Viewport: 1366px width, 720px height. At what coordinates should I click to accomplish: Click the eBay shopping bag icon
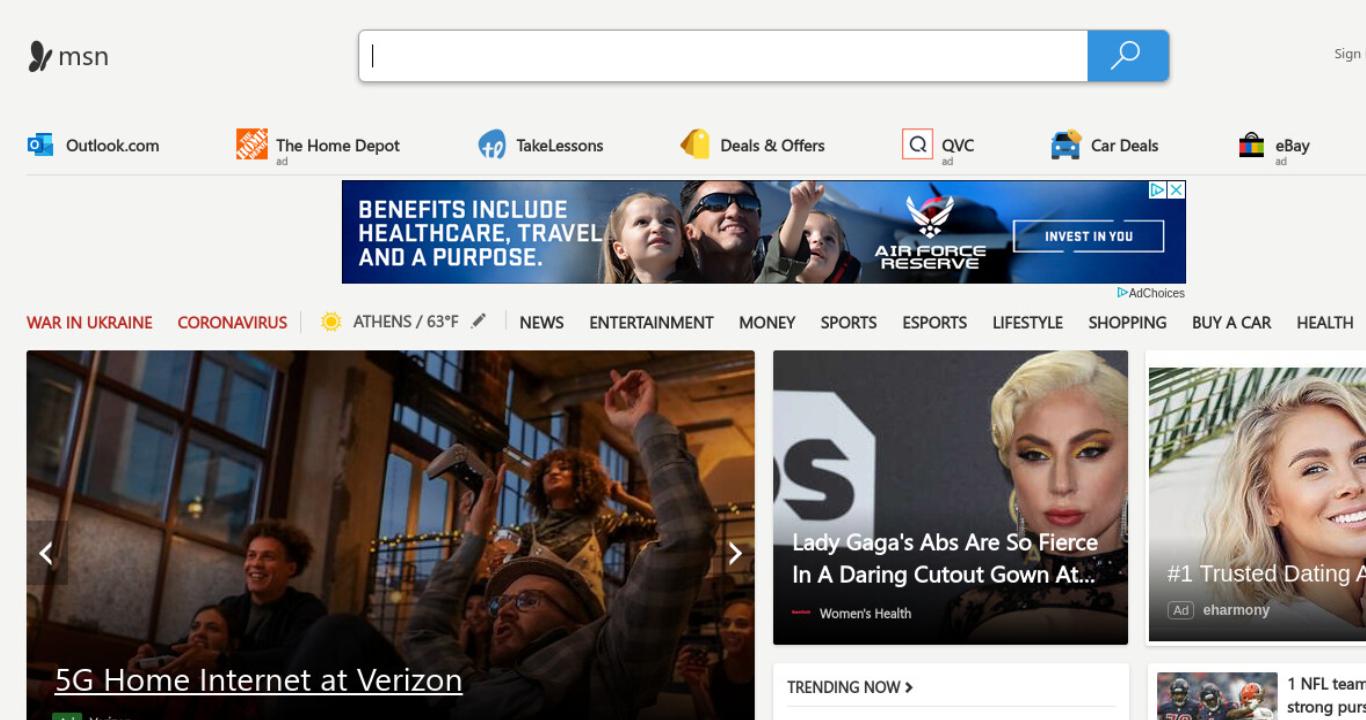click(x=1251, y=145)
